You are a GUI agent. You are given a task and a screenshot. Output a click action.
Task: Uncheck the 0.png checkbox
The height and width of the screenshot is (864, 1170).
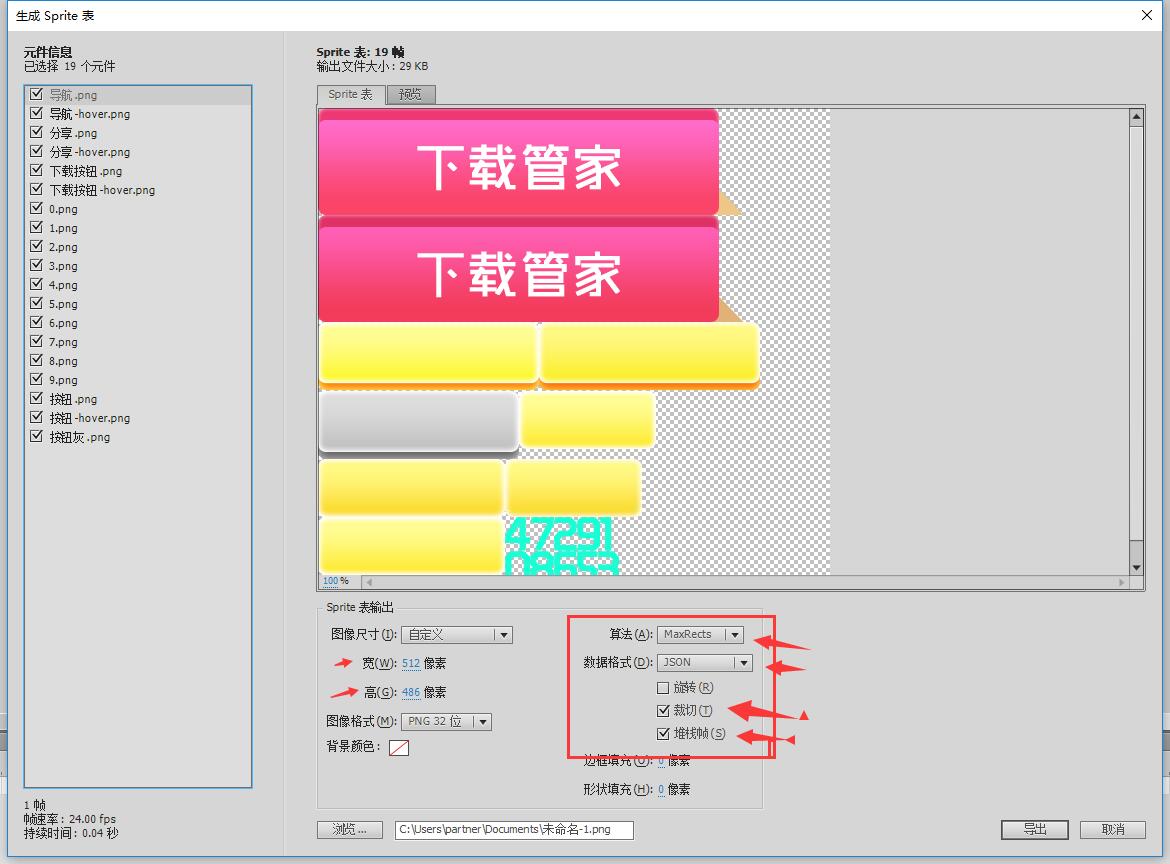pos(36,208)
